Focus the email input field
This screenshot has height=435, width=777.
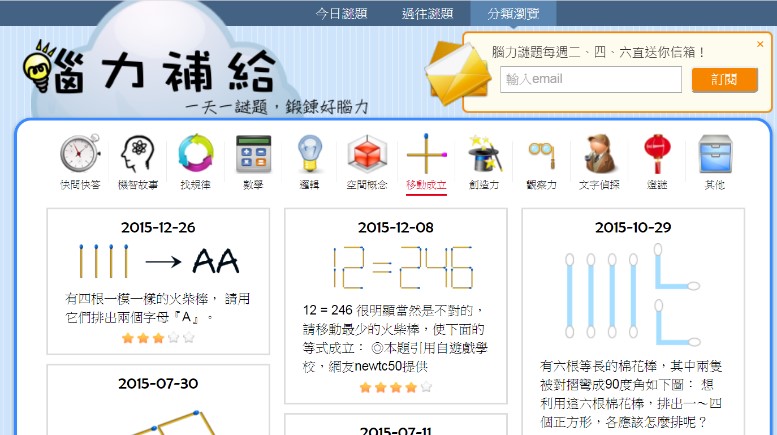(x=590, y=80)
